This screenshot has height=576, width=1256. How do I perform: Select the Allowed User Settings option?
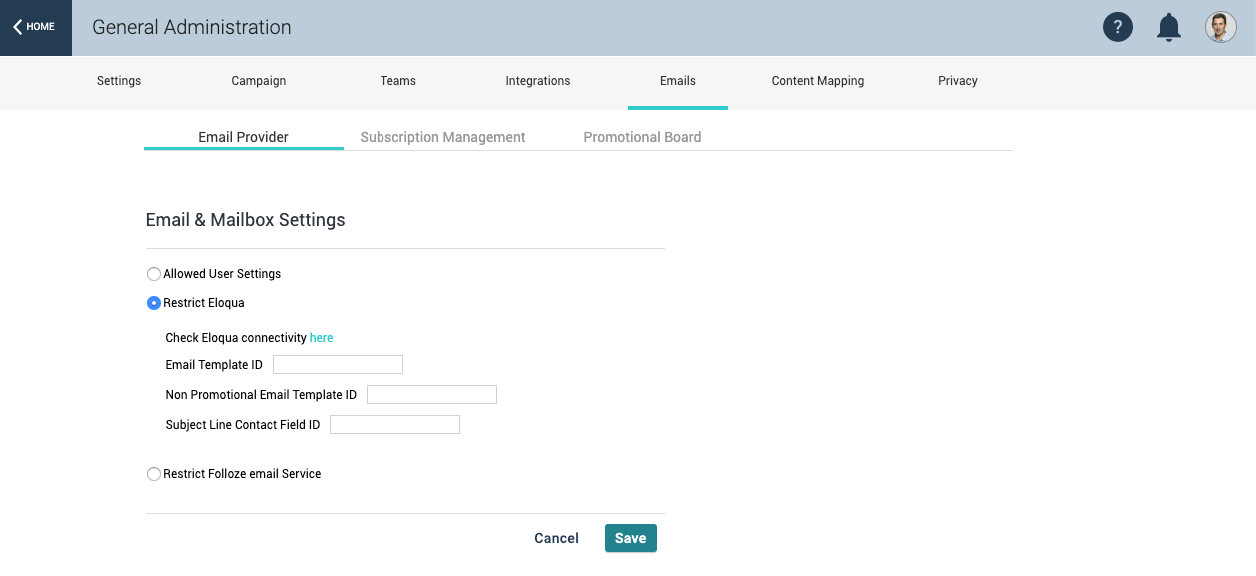(x=154, y=273)
